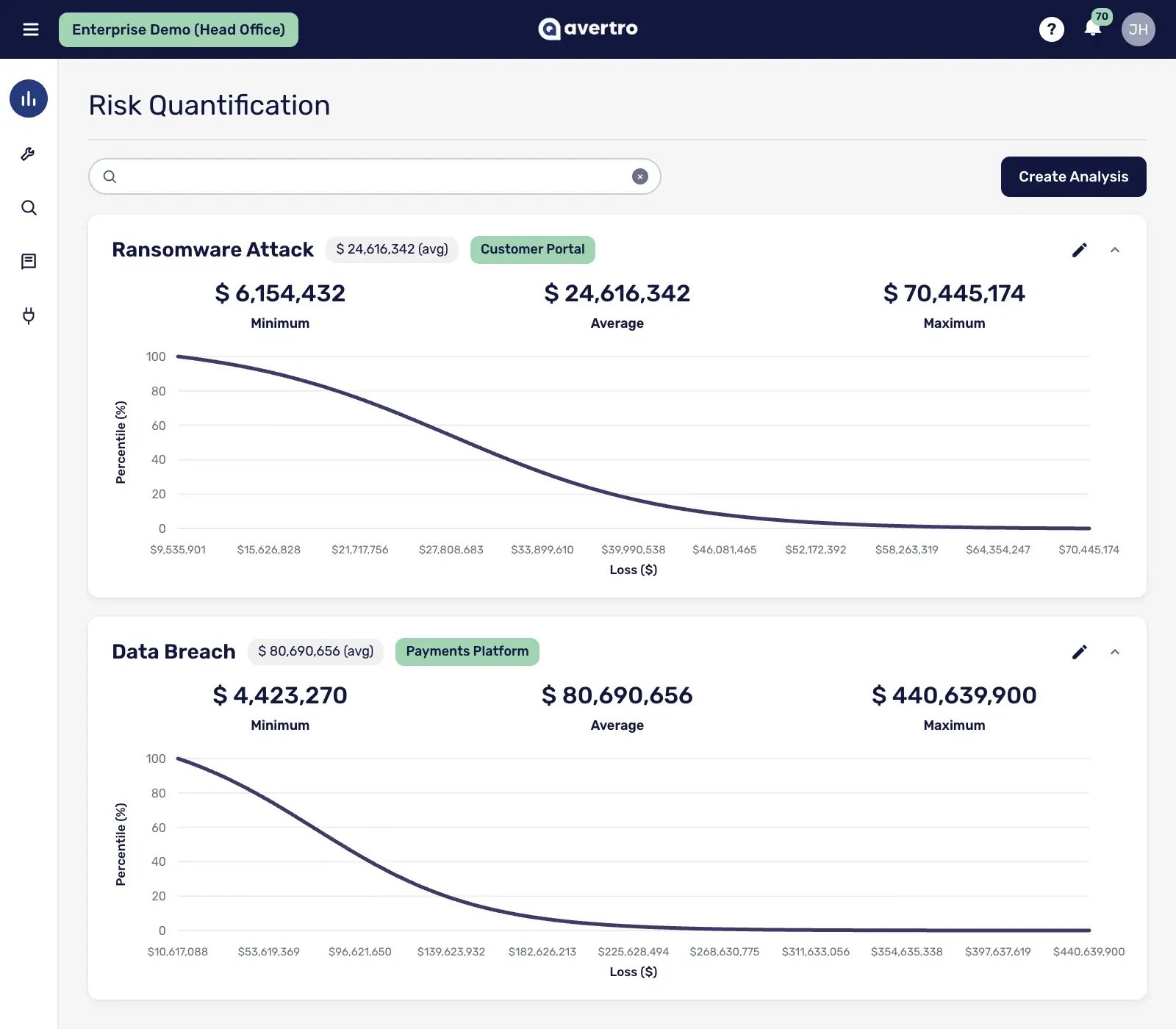Click the Ransomware Attack title
This screenshot has height=1029, width=1176.
[212, 250]
